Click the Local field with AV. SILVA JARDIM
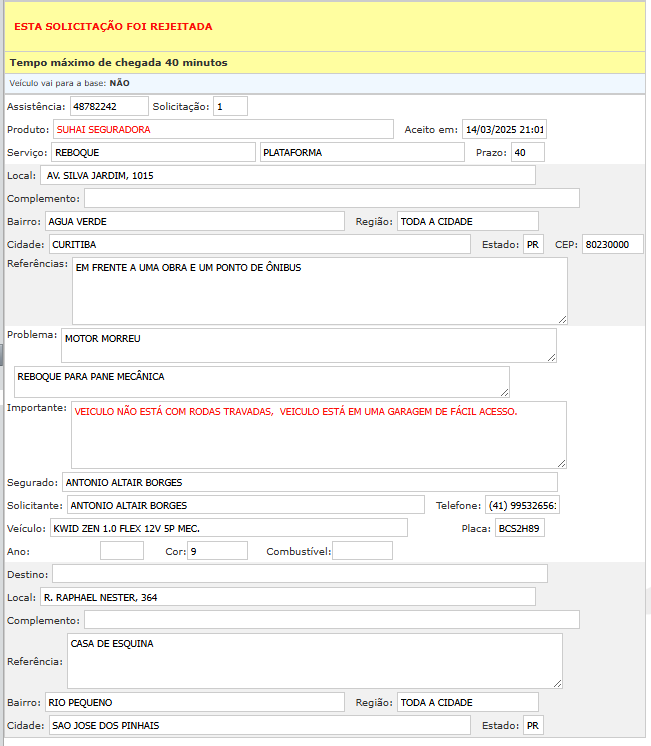This screenshot has height=746, width=651. pyautogui.click(x=288, y=175)
